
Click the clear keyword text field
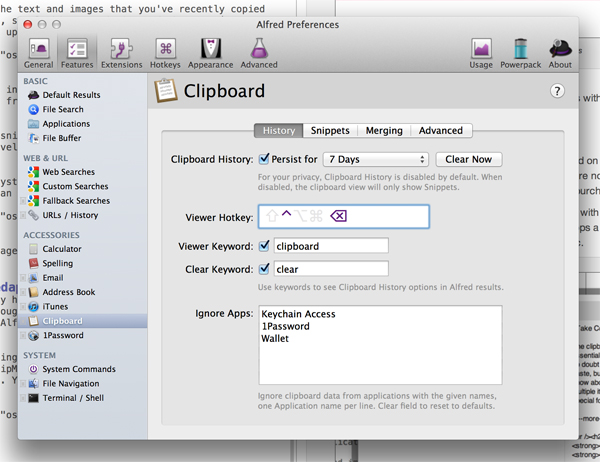(331, 269)
